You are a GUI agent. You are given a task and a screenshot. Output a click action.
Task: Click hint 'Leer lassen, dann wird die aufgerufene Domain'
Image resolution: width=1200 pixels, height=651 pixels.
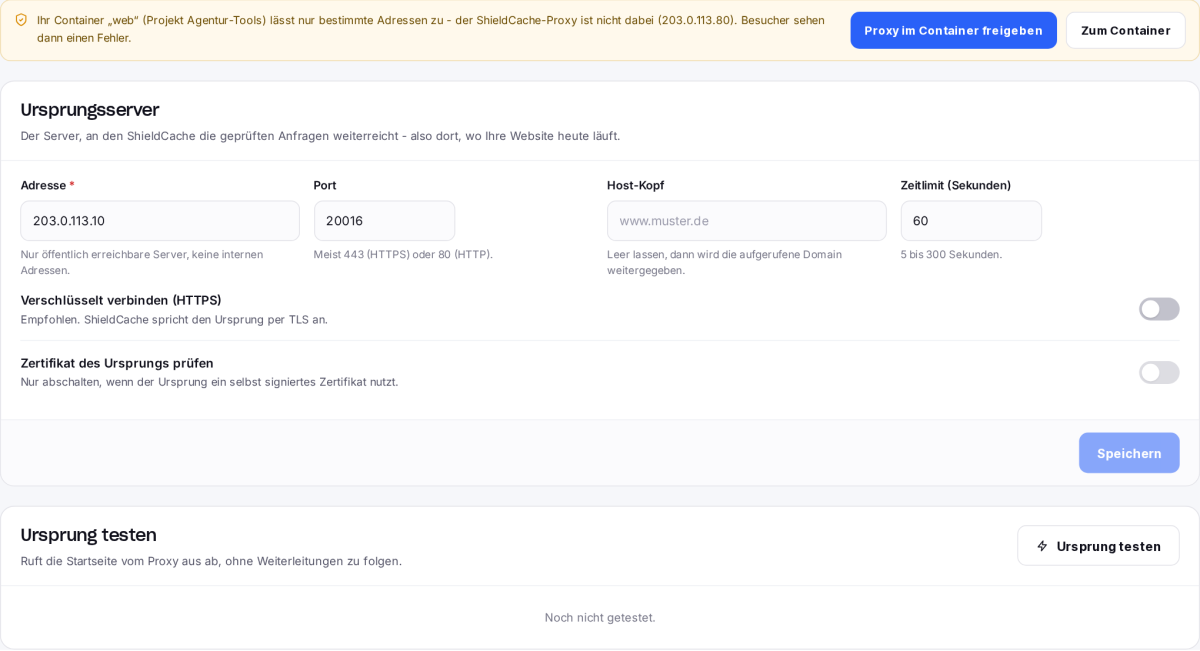click(724, 262)
